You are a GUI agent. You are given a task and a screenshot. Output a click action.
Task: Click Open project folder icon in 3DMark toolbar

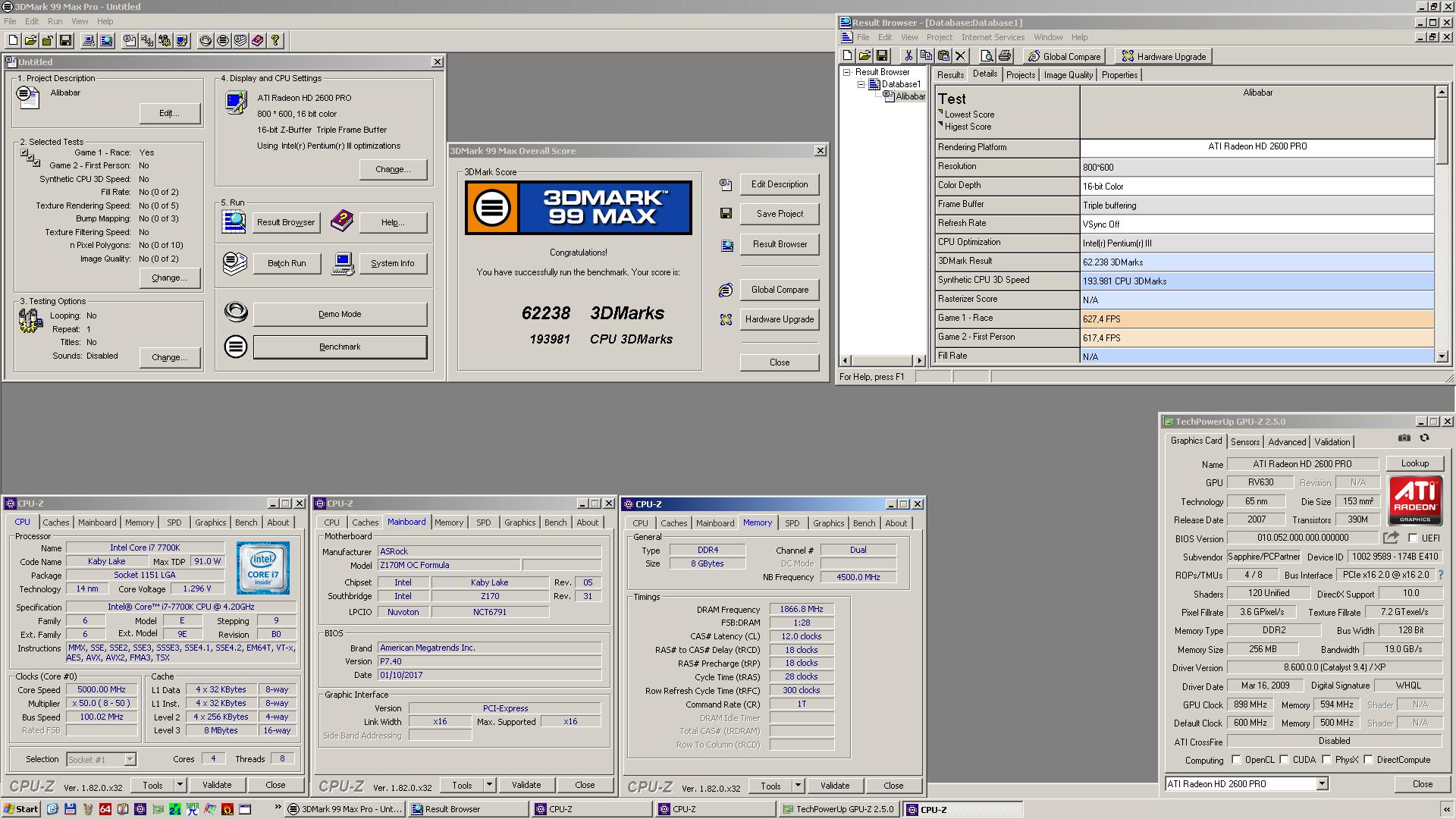coord(30,40)
